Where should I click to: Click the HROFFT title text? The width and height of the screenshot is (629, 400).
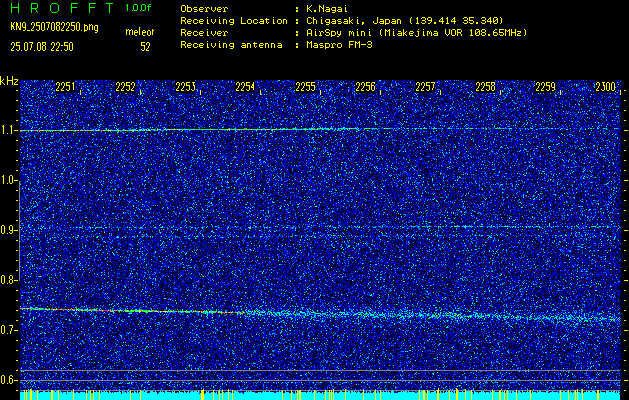[x=62, y=8]
